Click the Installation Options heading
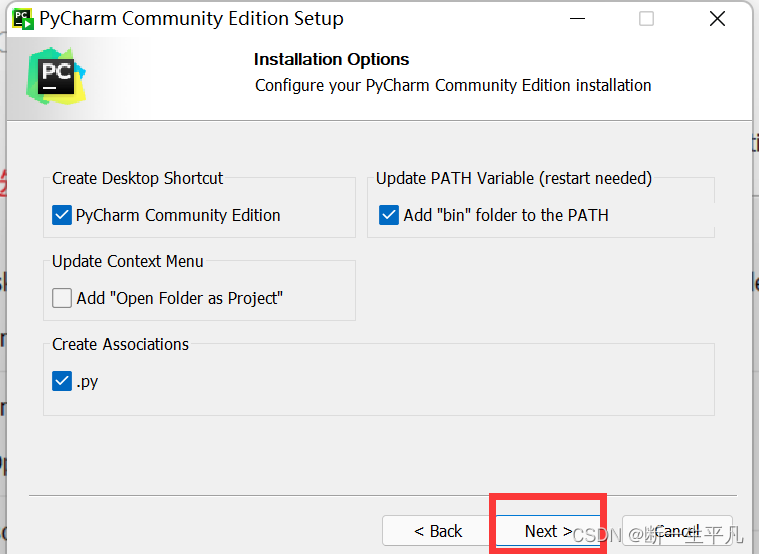759x554 pixels. coord(331,59)
